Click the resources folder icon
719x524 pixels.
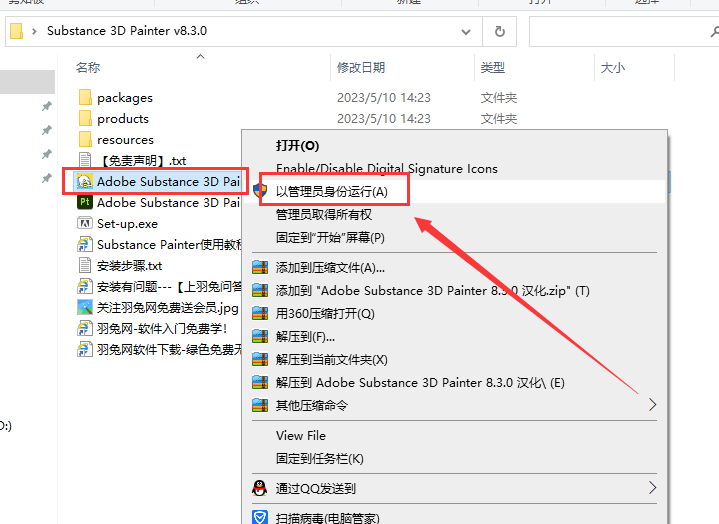pyautogui.click(x=85, y=139)
